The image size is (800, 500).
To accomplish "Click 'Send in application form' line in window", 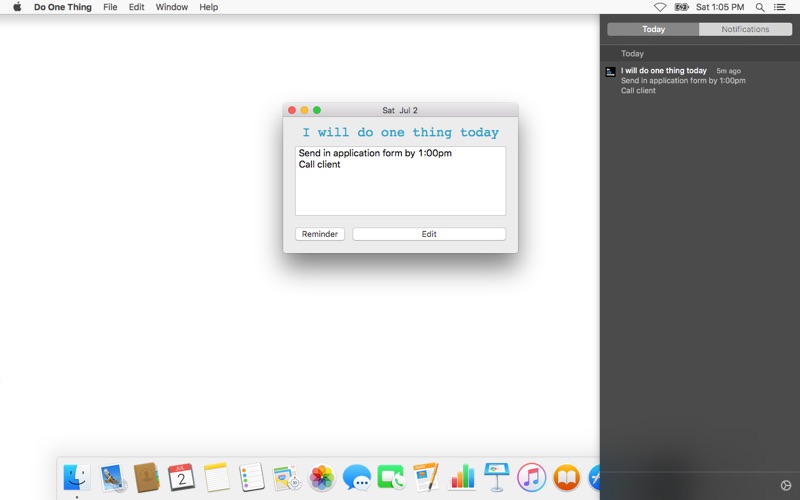I will coord(375,153).
